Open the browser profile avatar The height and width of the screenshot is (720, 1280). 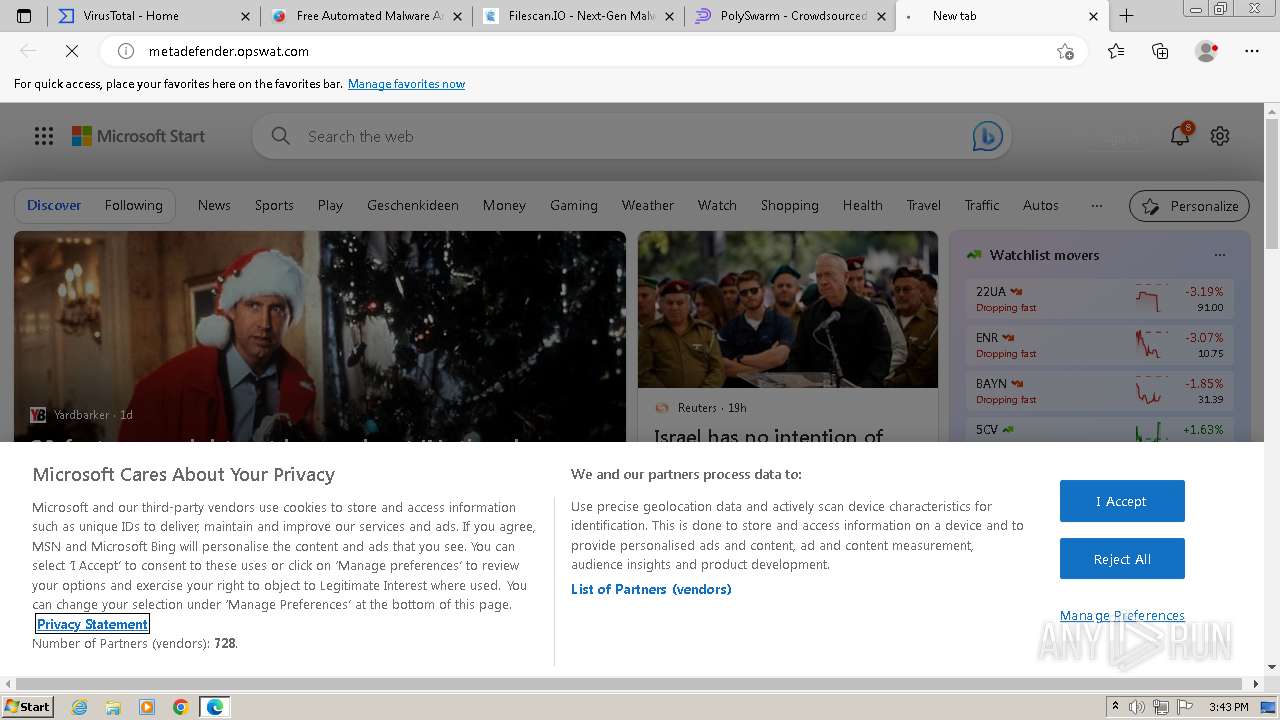click(x=1206, y=51)
